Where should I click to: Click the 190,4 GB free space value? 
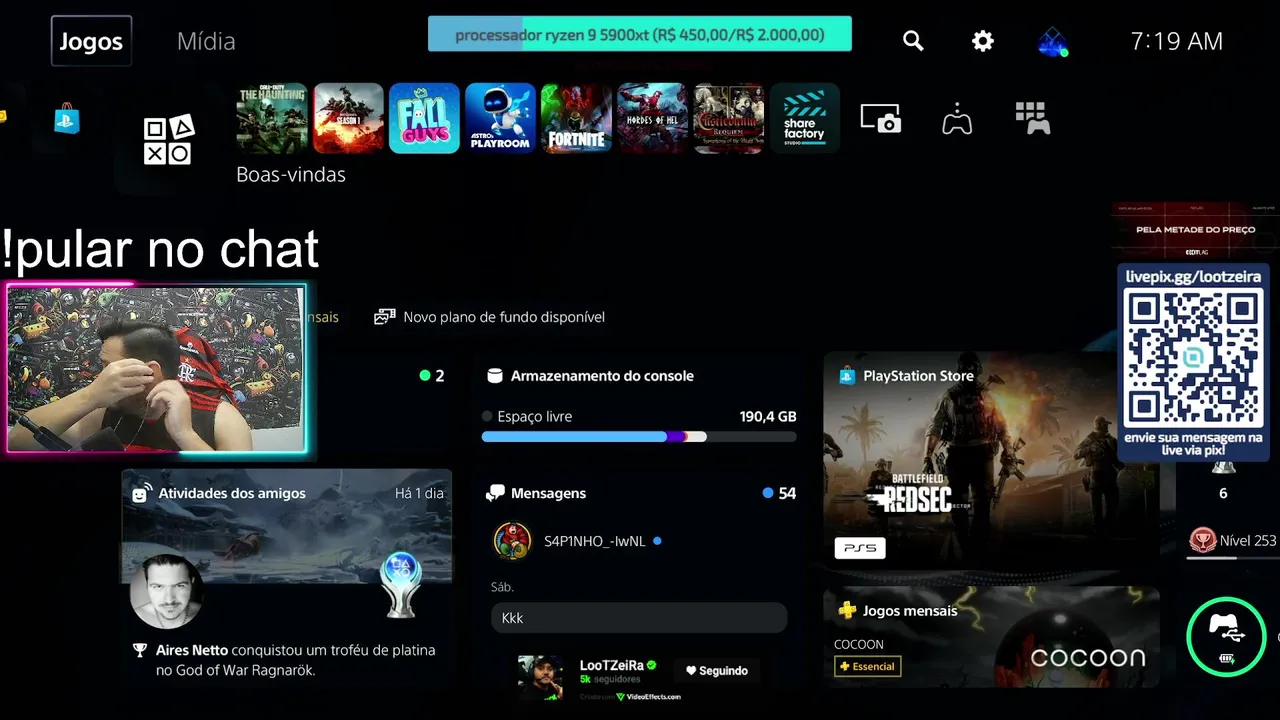[x=768, y=416]
